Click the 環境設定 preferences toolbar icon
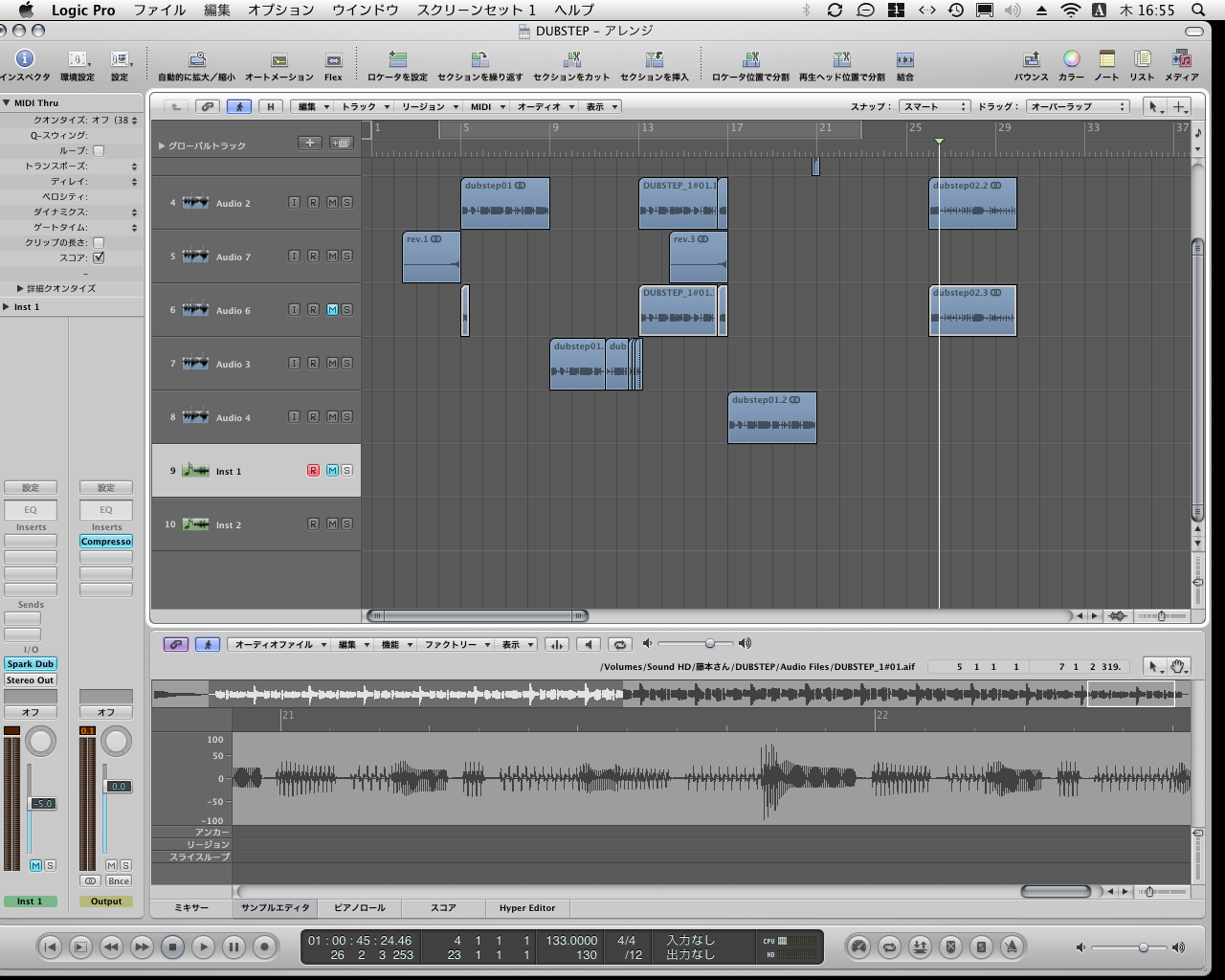This screenshot has height=980, width=1225. click(77, 59)
